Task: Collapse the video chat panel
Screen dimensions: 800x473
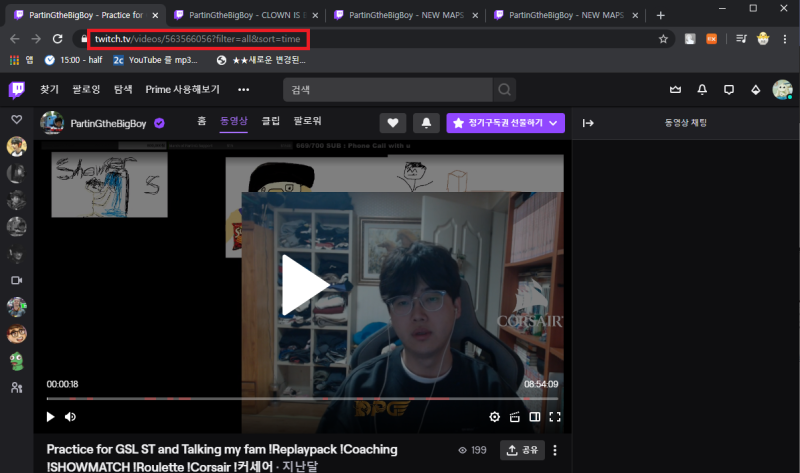Action: pyautogui.click(x=588, y=123)
